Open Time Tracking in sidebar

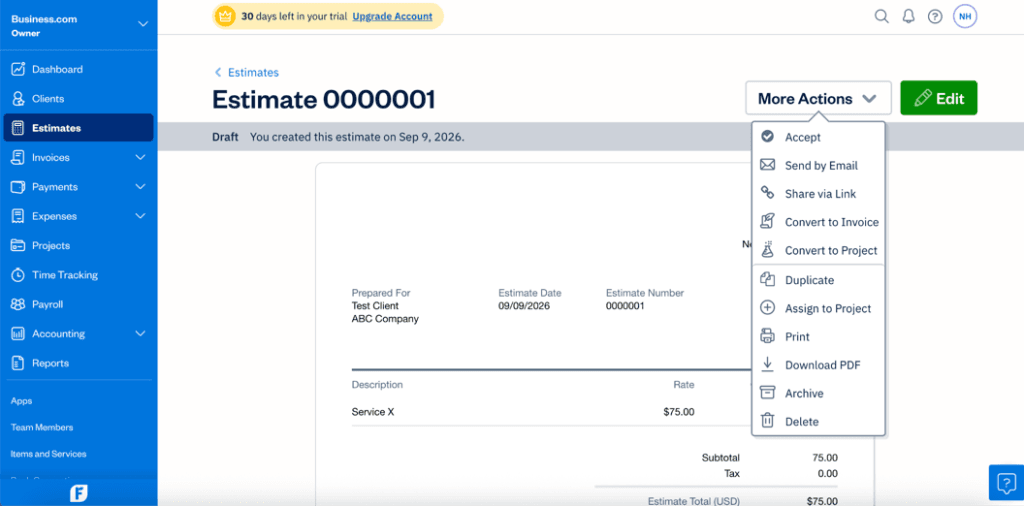click(x=78, y=275)
